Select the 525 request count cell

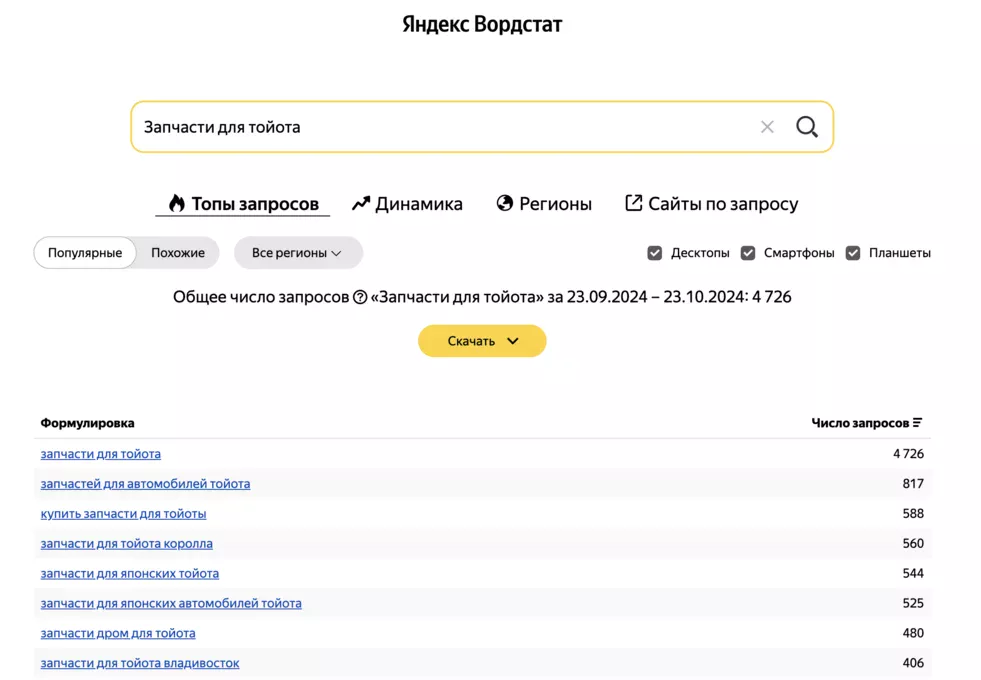(x=913, y=603)
